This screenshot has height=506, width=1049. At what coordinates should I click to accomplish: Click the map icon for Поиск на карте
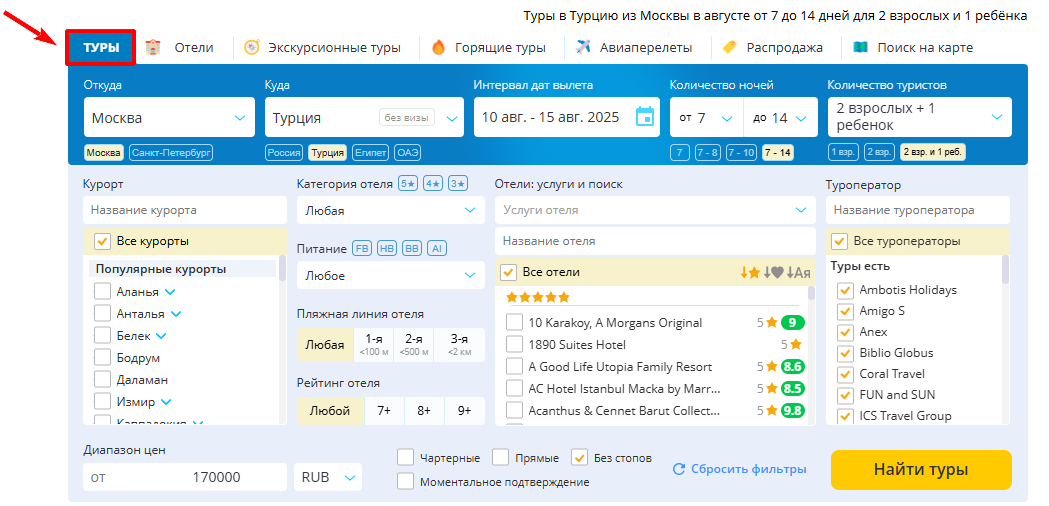(860, 48)
